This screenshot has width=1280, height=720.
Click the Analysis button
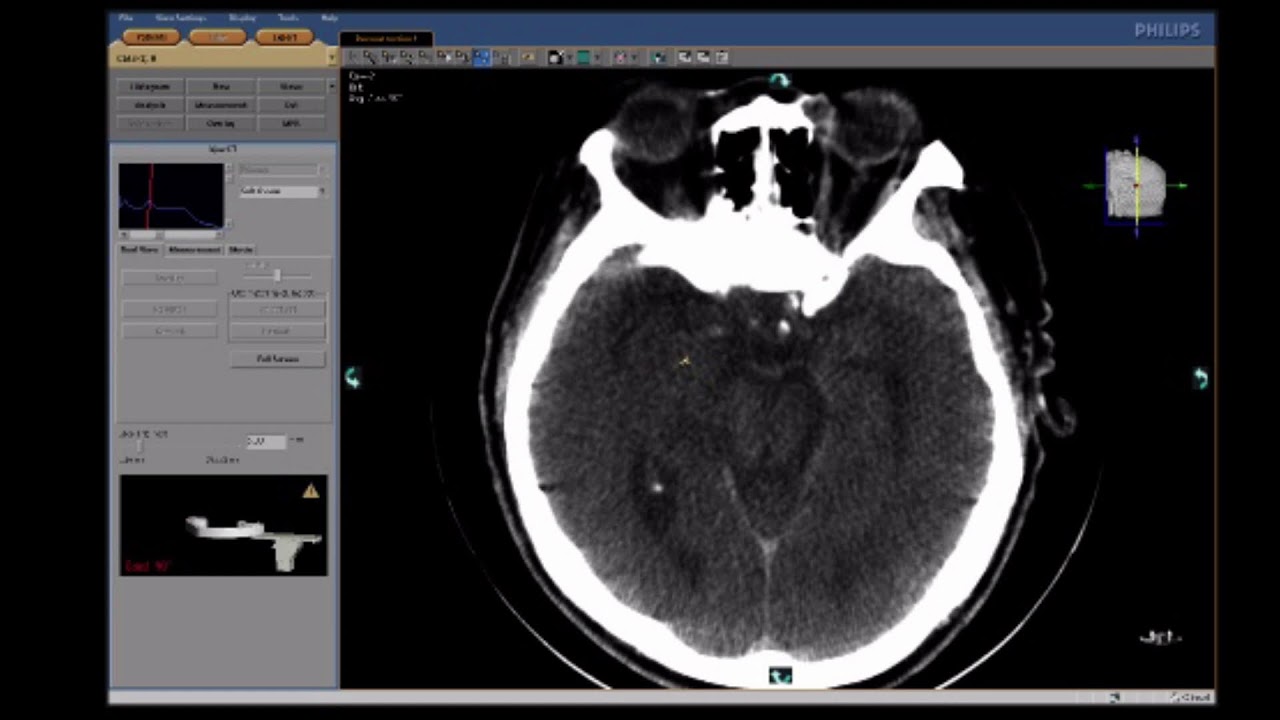tap(151, 105)
